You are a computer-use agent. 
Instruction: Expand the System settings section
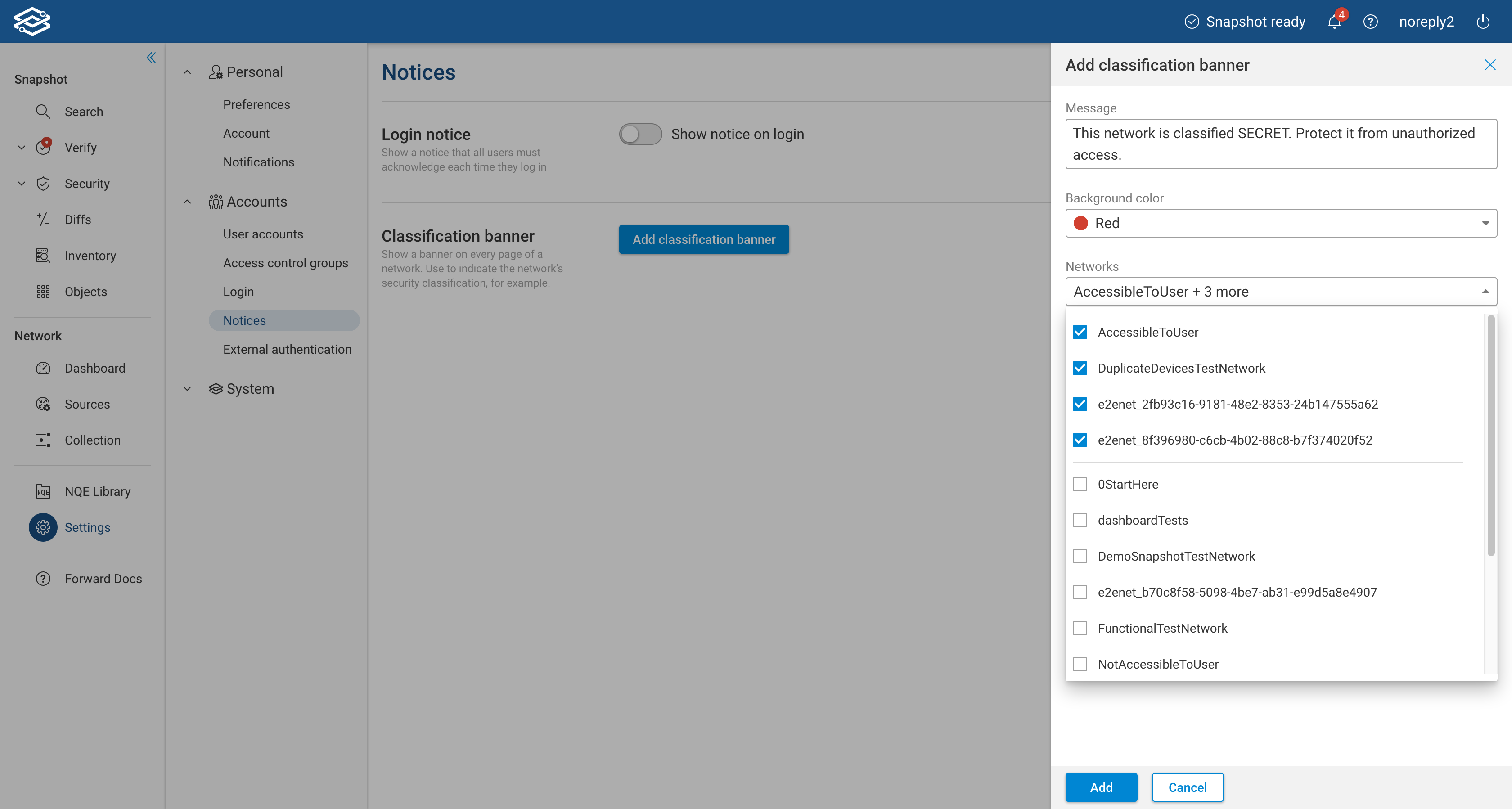[x=187, y=389]
